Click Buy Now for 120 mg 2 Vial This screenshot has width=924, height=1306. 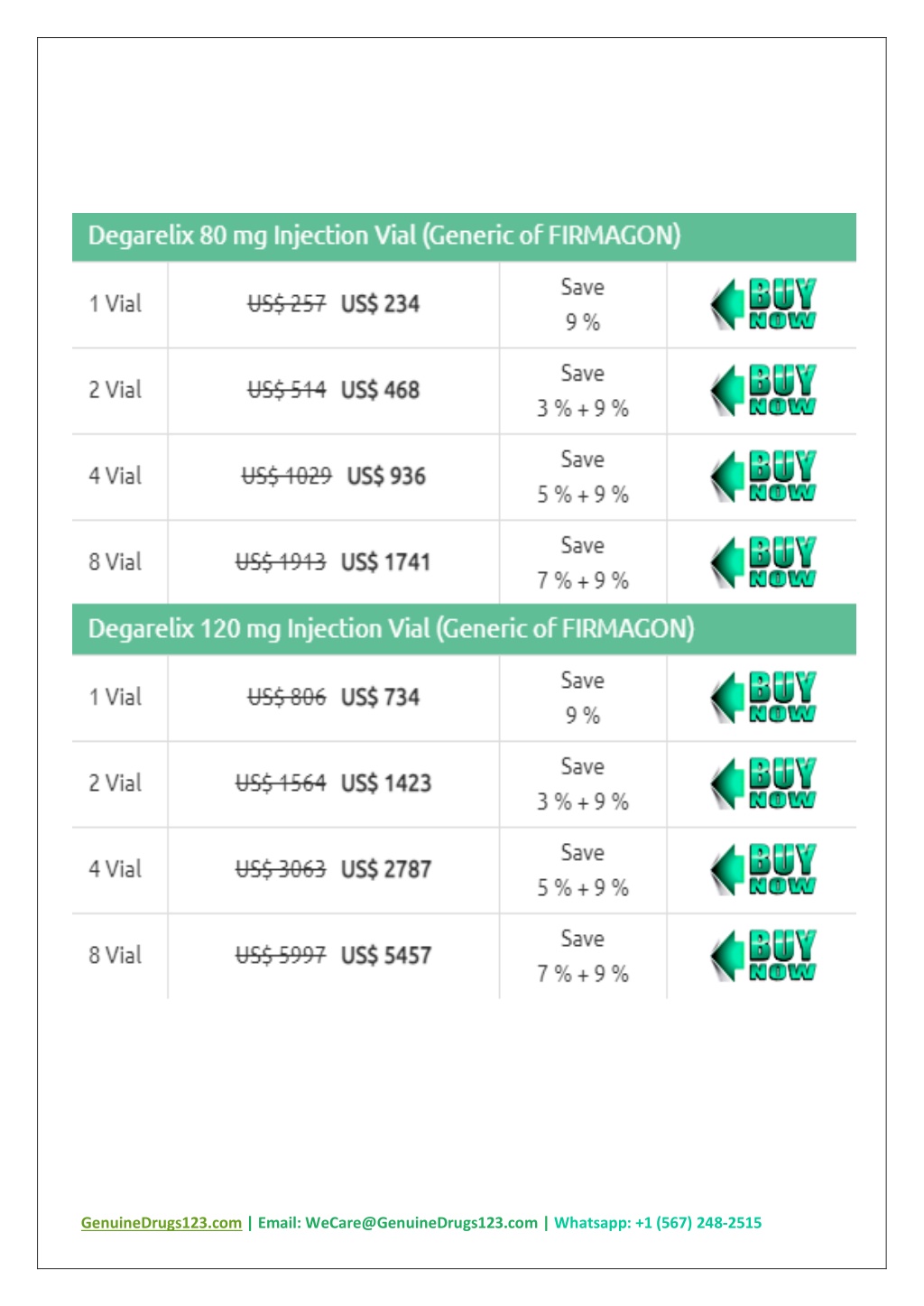click(x=763, y=783)
